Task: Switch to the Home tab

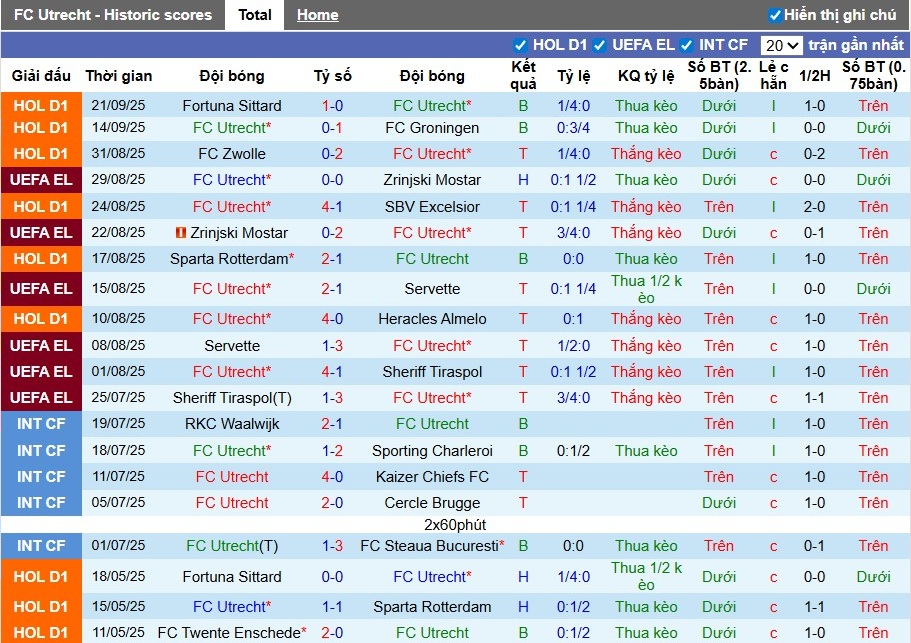Action: 317,15
